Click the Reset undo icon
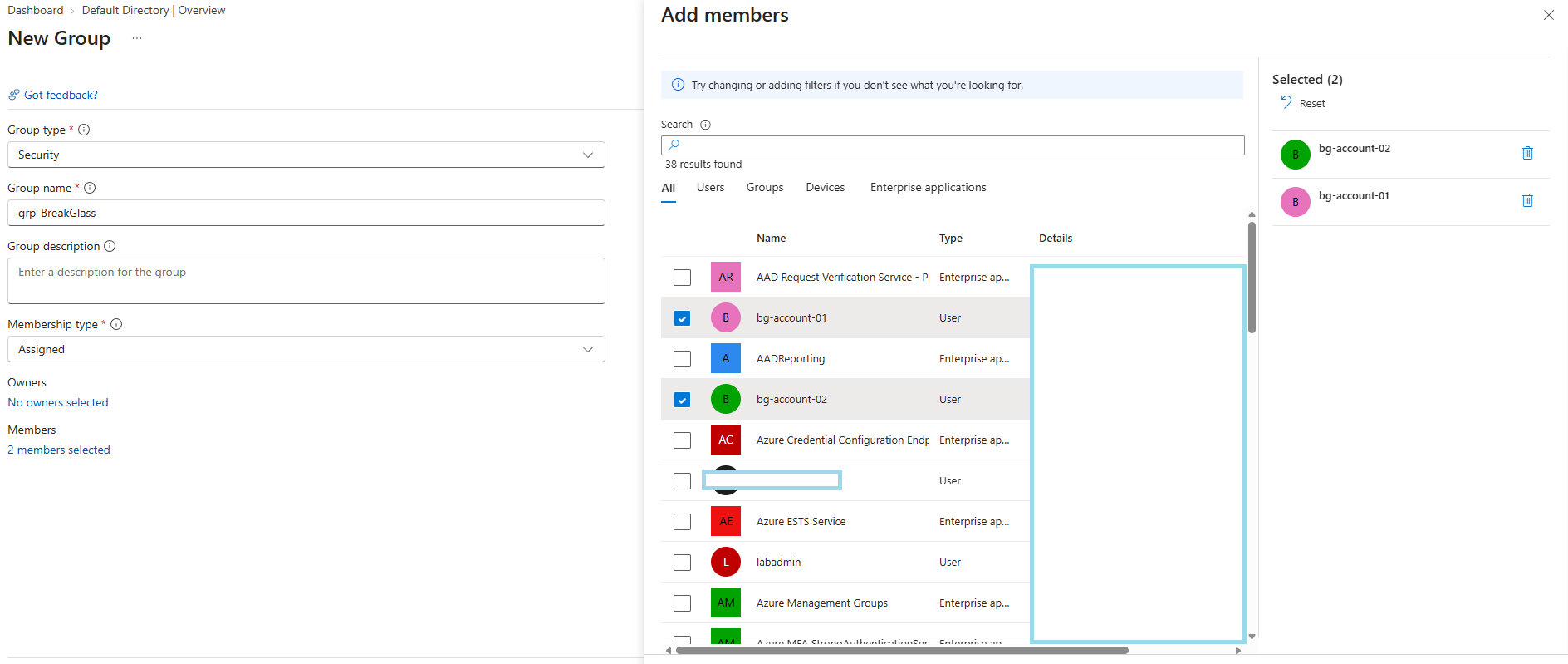This screenshot has width=1568, height=664. tap(1286, 102)
